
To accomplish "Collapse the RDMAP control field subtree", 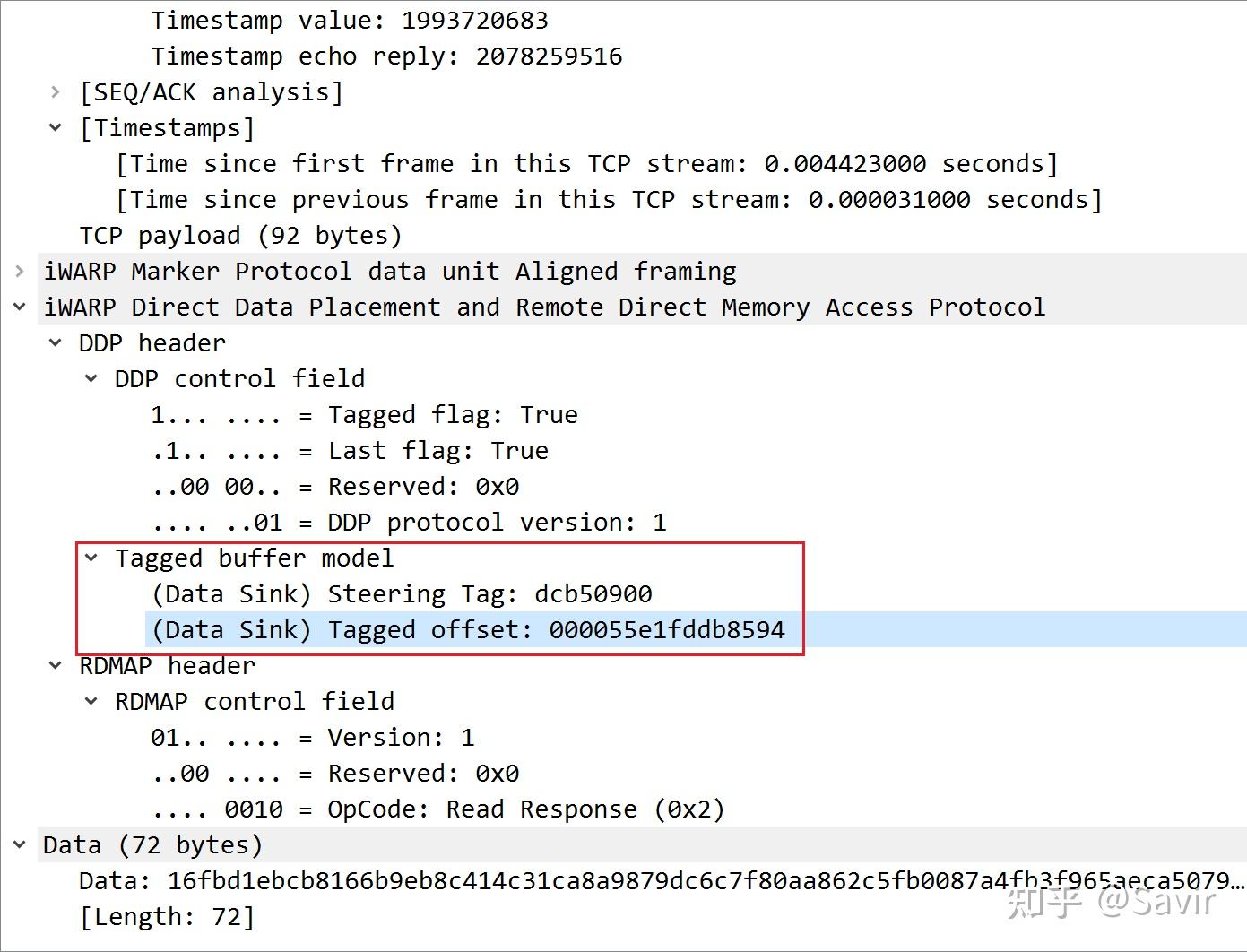I will 91,700.
